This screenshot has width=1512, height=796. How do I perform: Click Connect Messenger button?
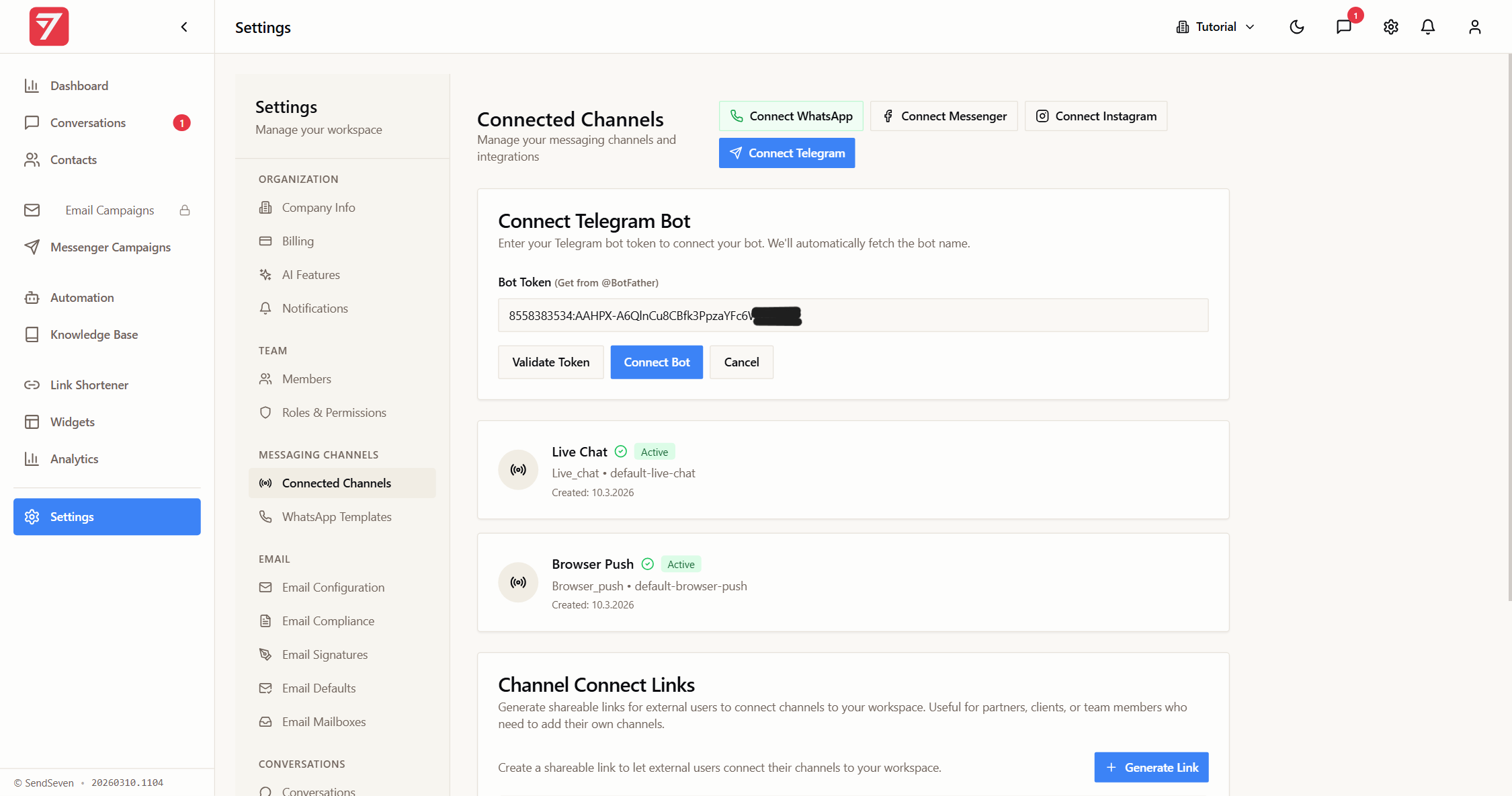944,116
